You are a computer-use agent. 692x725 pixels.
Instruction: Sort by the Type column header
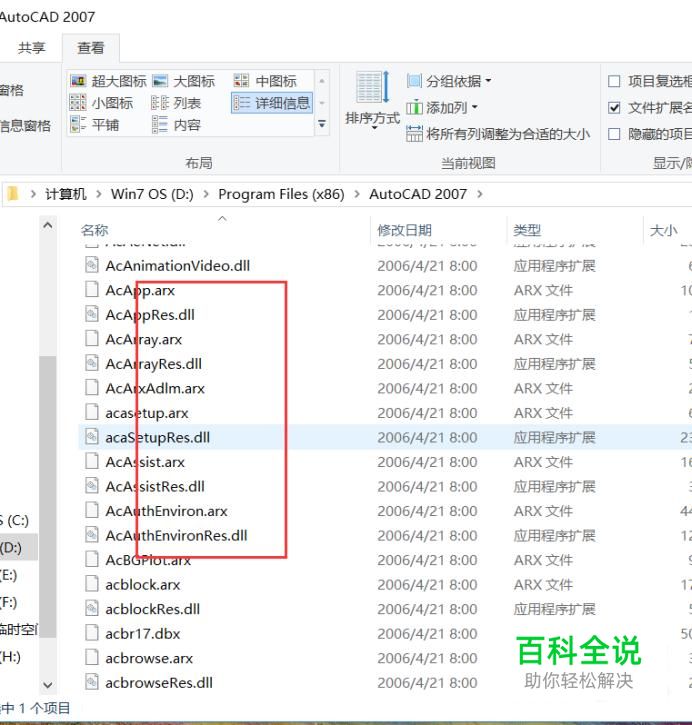pyautogui.click(x=527, y=230)
